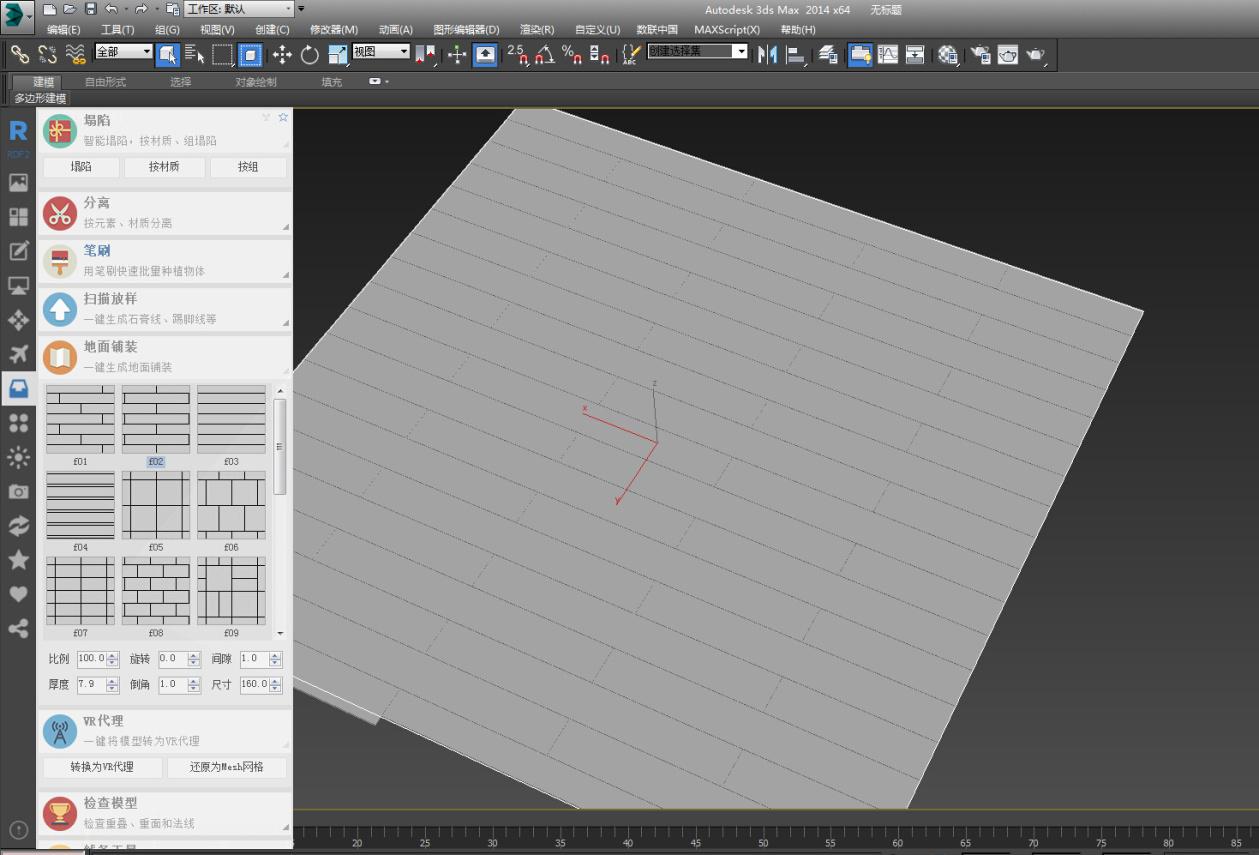
Task: Click the 按材质 button
Action: pyautogui.click(x=164, y=167)
